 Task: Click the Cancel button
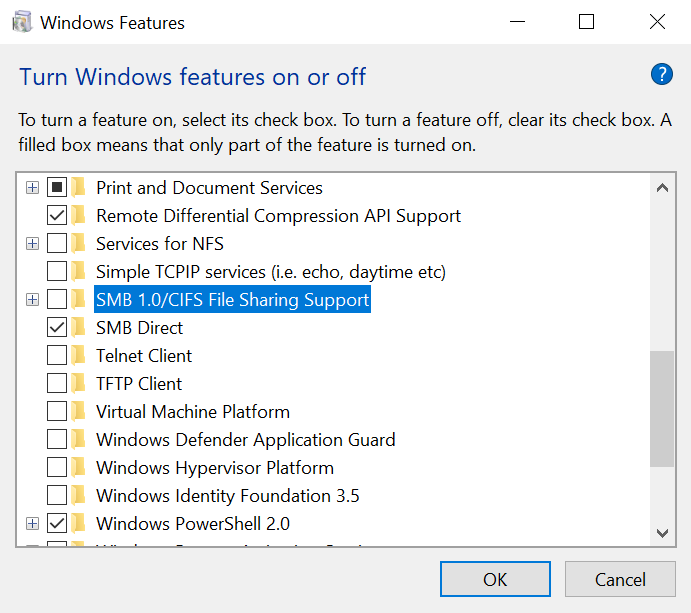pyautogui.click(x=620, y=579)
